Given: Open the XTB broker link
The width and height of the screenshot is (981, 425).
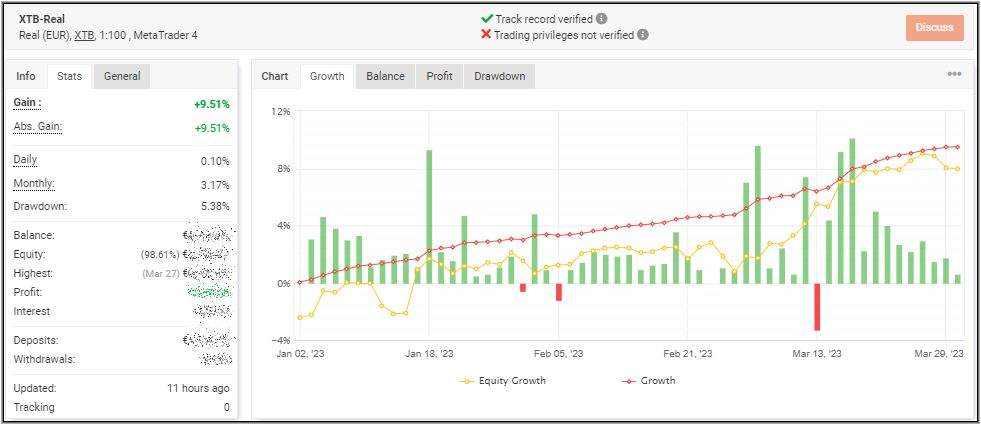Looking at the screenshot, I should (x=84, y=36).
